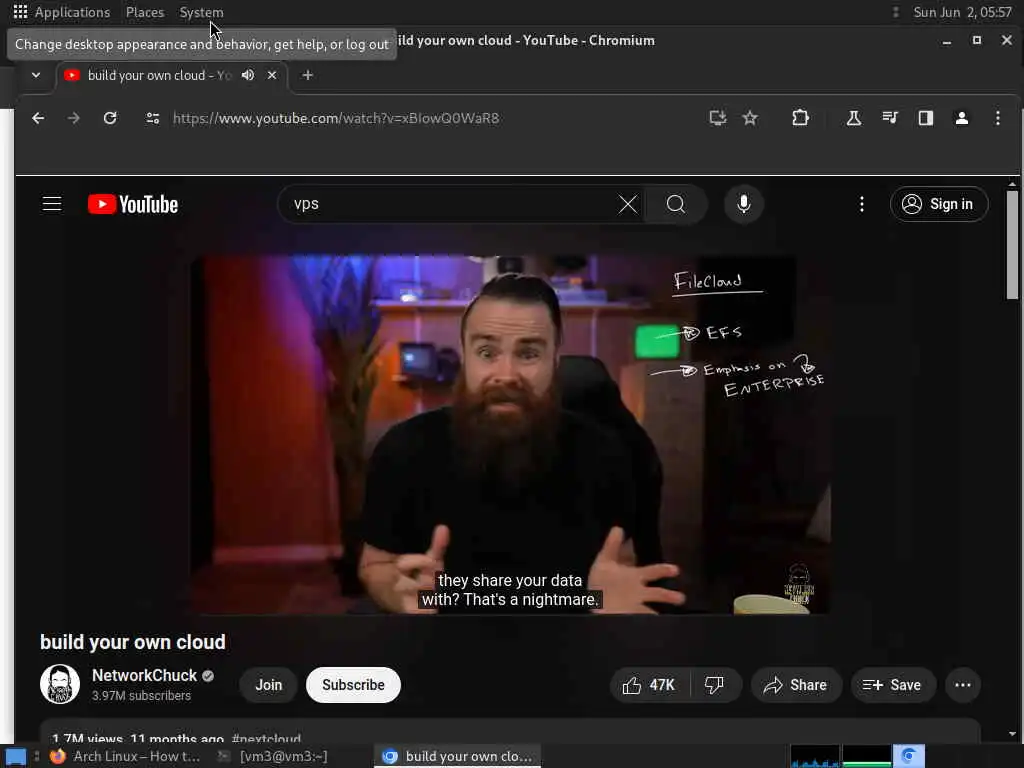The width and height of the screenshot is (1024, 768).
Task: Open YouTube hamburger guide menu
Action: coord(52,204)
